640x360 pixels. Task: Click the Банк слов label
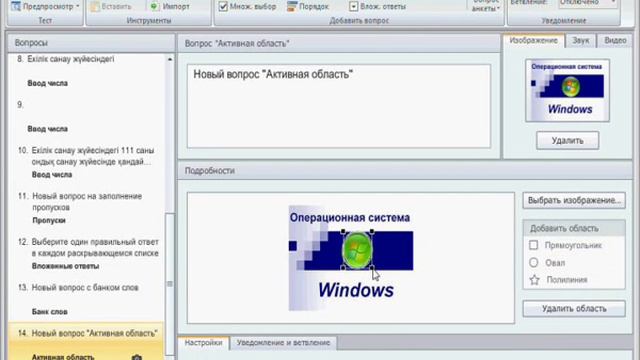pyautogui.click(x=50, y=312)
